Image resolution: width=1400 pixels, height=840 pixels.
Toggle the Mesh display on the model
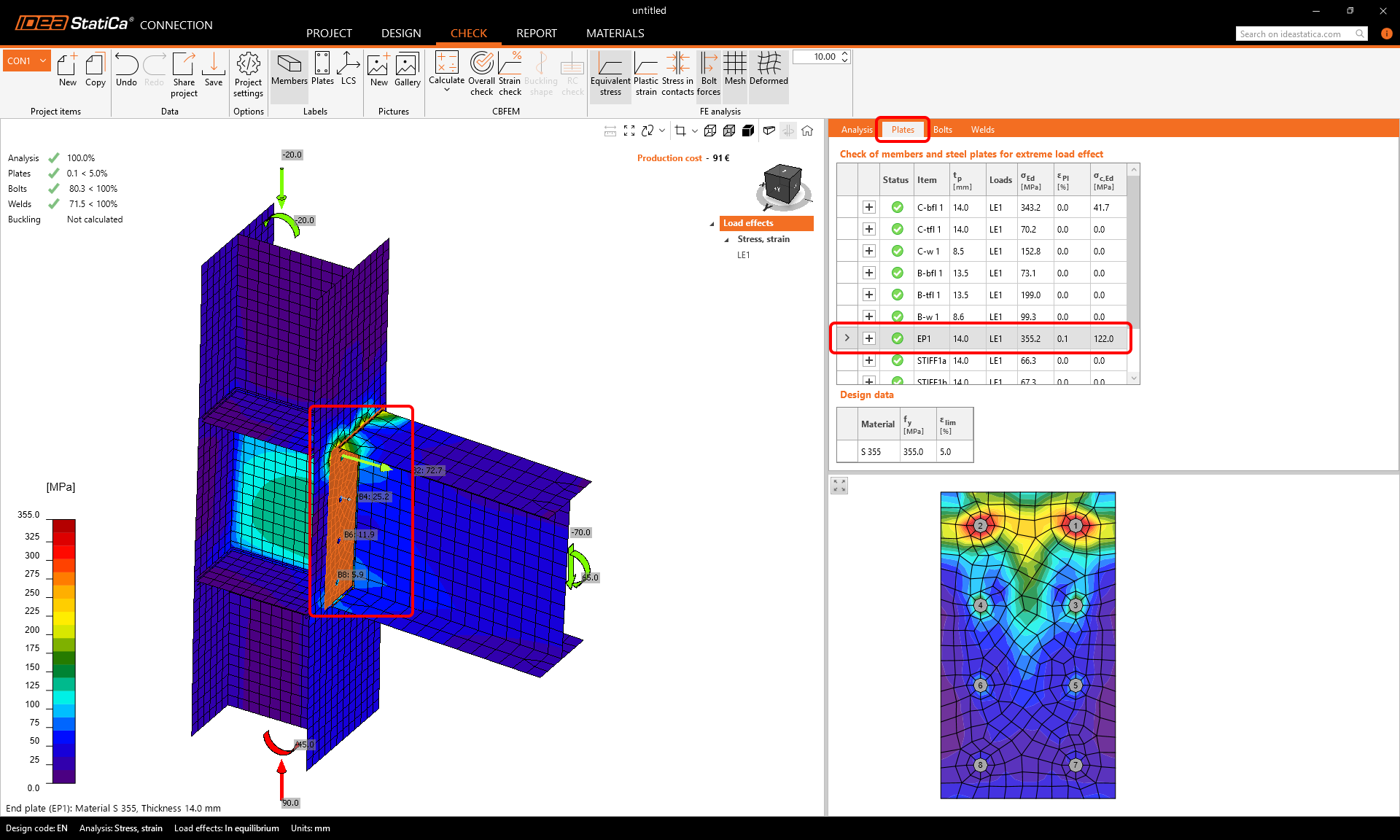pos(735,73)
